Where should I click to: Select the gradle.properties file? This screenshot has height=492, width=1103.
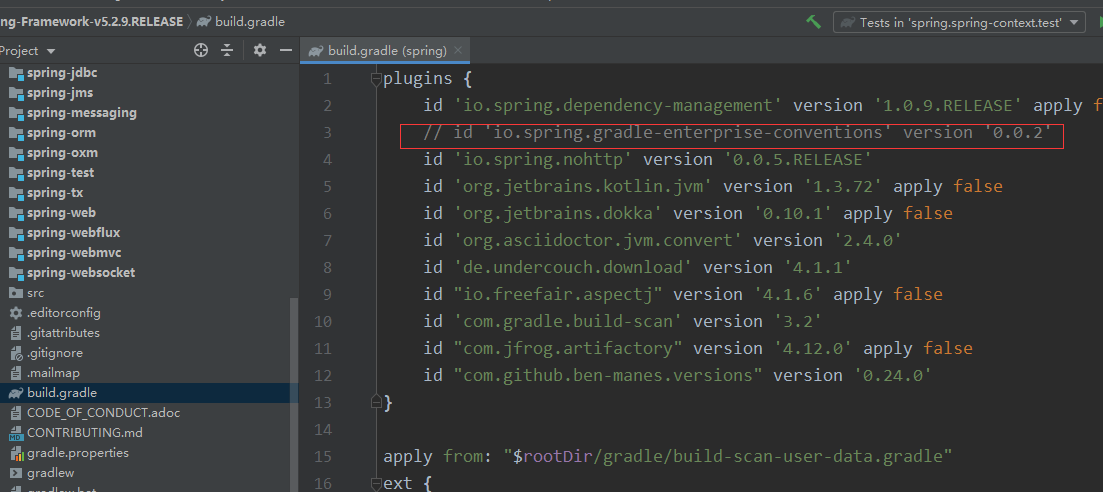[78, 453]
